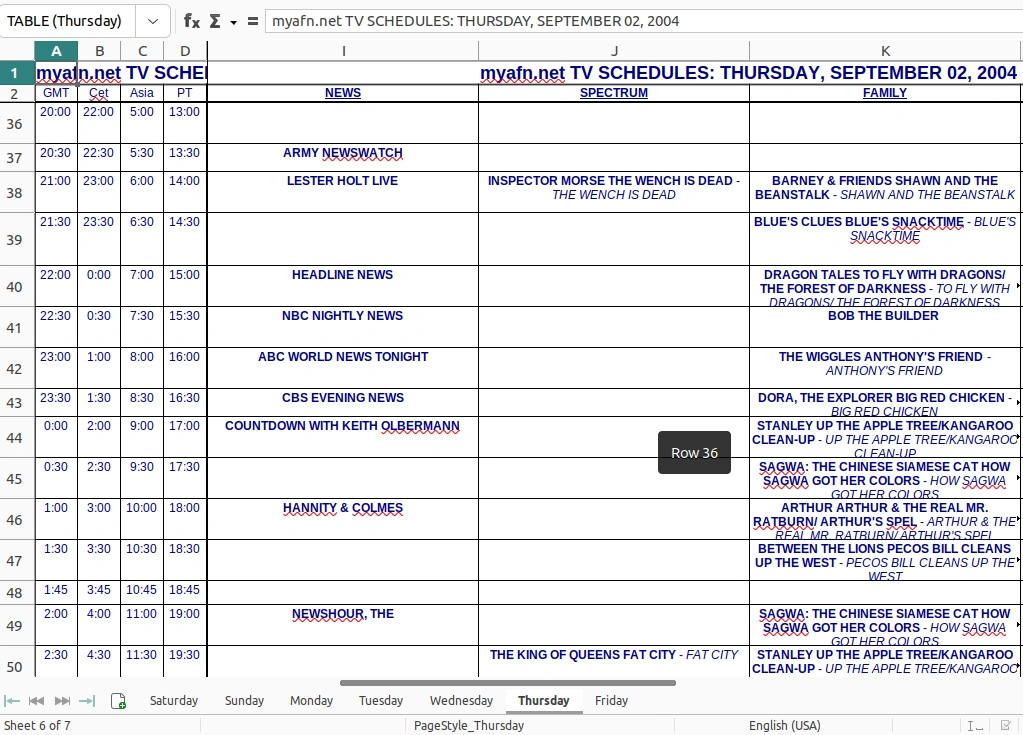Select column A header
This screenshot has height=735, width=1023.
(x=56, y=51)
